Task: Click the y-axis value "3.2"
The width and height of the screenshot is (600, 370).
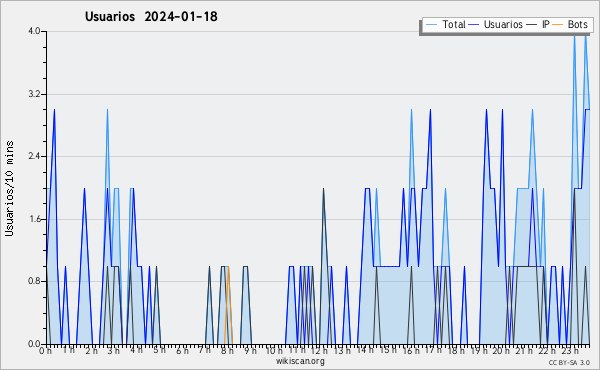Action: pos(34,94)
